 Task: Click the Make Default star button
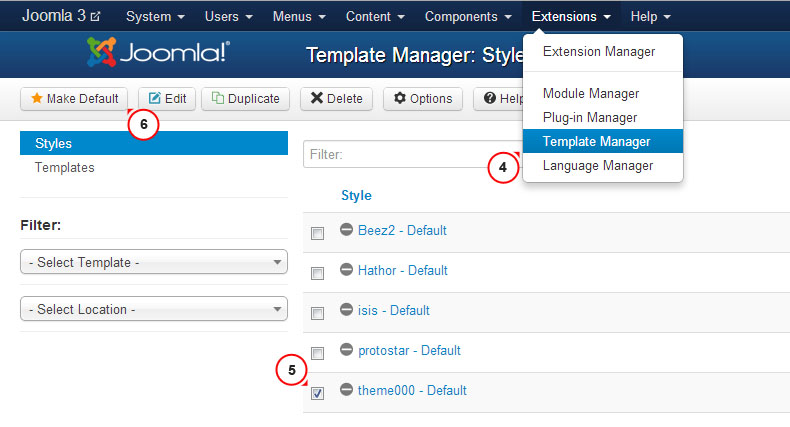click(74, 99)
